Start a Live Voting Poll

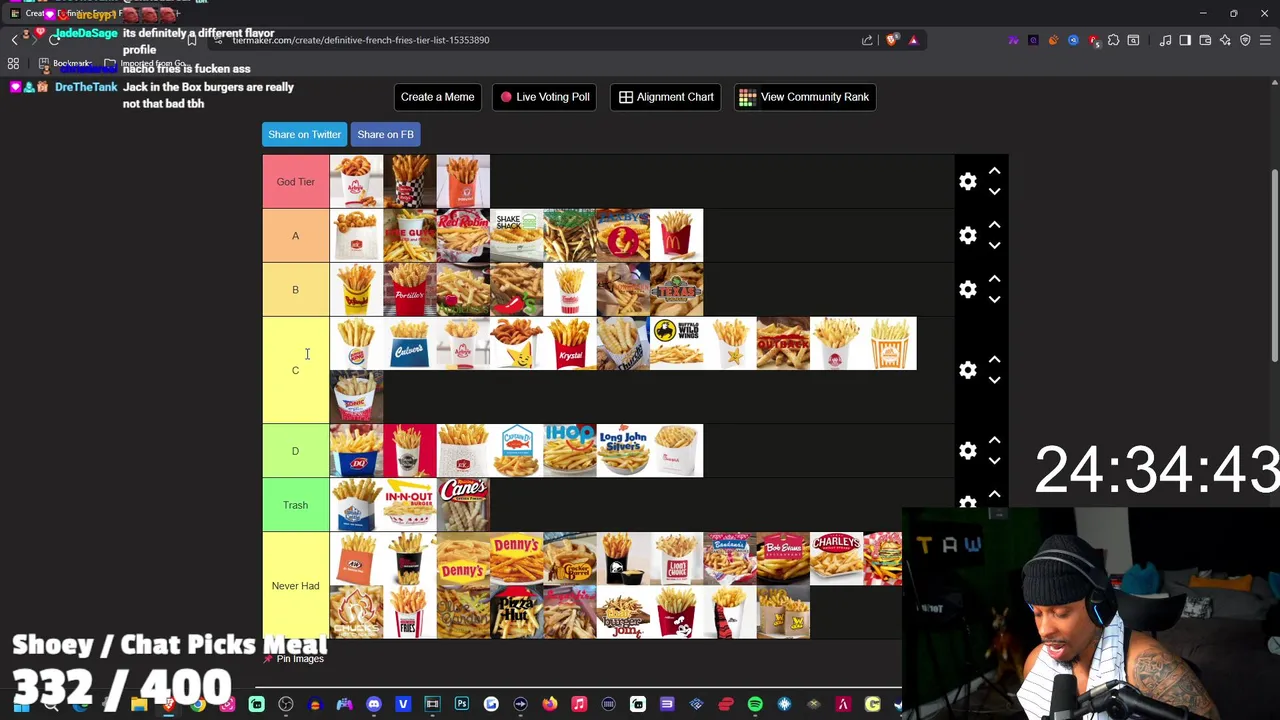click(x=545, y=97)
